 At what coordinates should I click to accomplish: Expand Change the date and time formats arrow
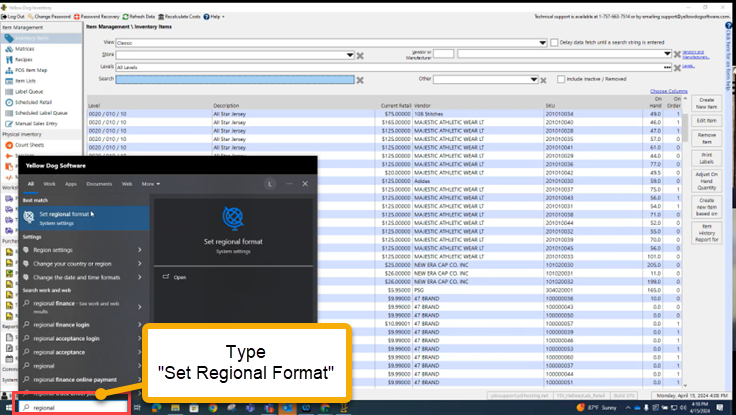coord(140,277)
